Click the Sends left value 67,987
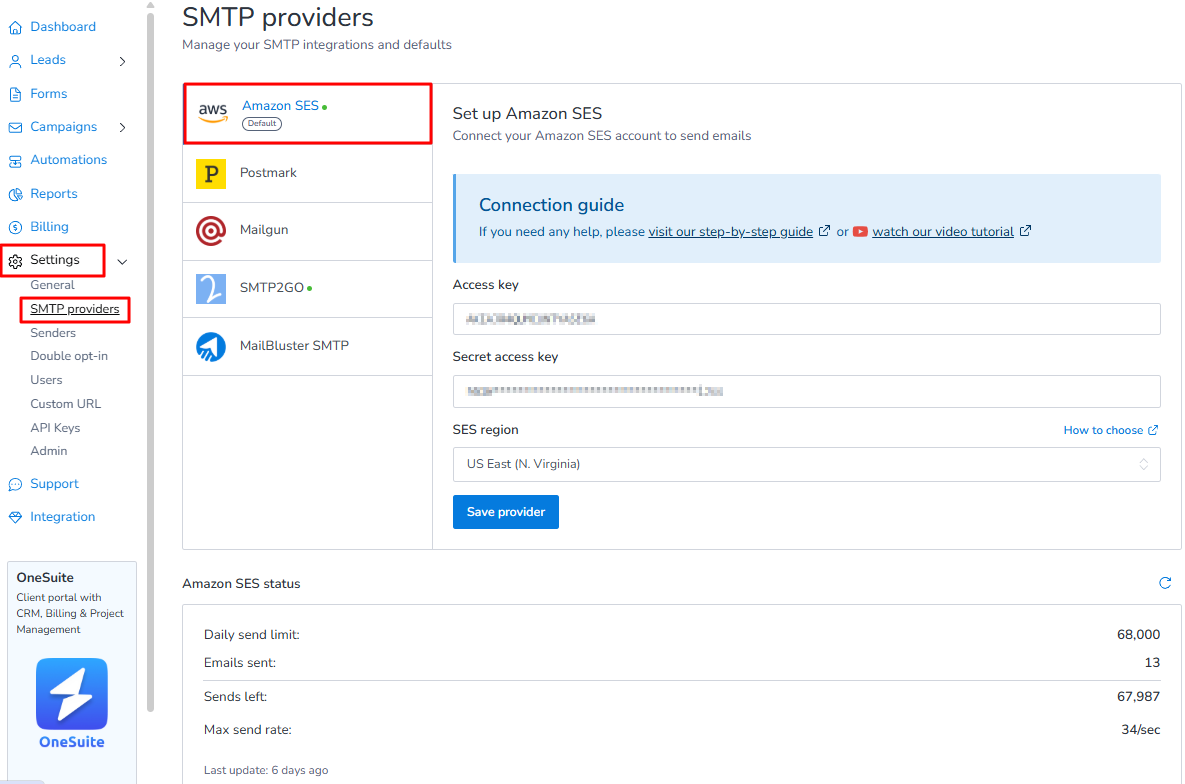This screenshot has height=784, width=1185. click(1138, 697)
